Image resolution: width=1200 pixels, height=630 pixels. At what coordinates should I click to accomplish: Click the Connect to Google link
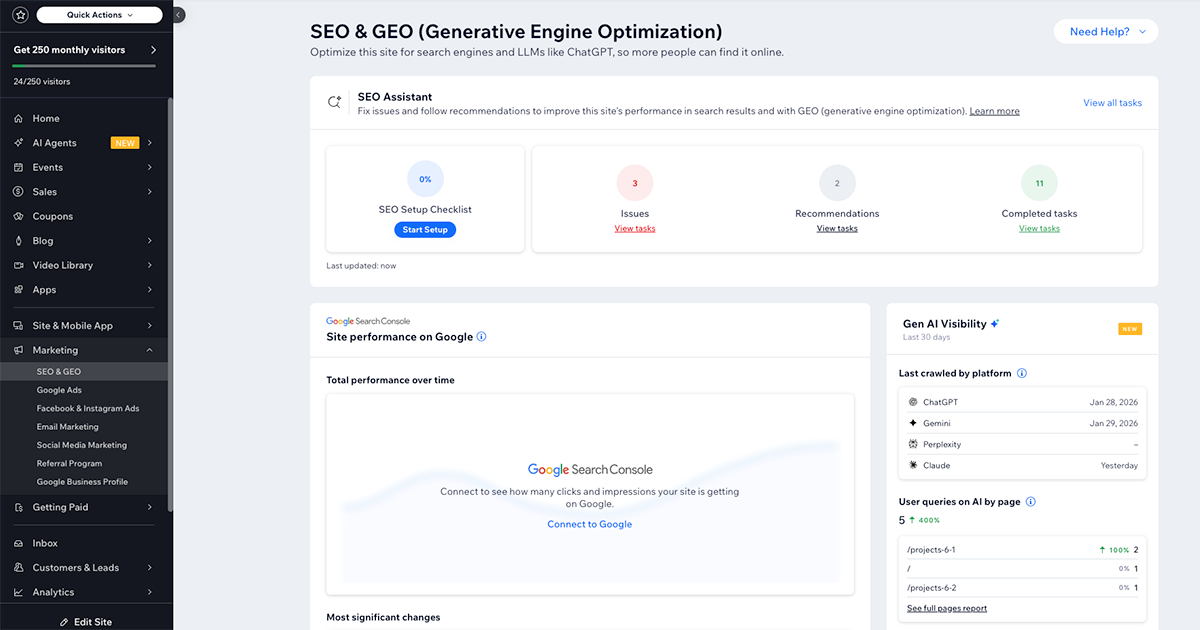[x=589, y=524]
